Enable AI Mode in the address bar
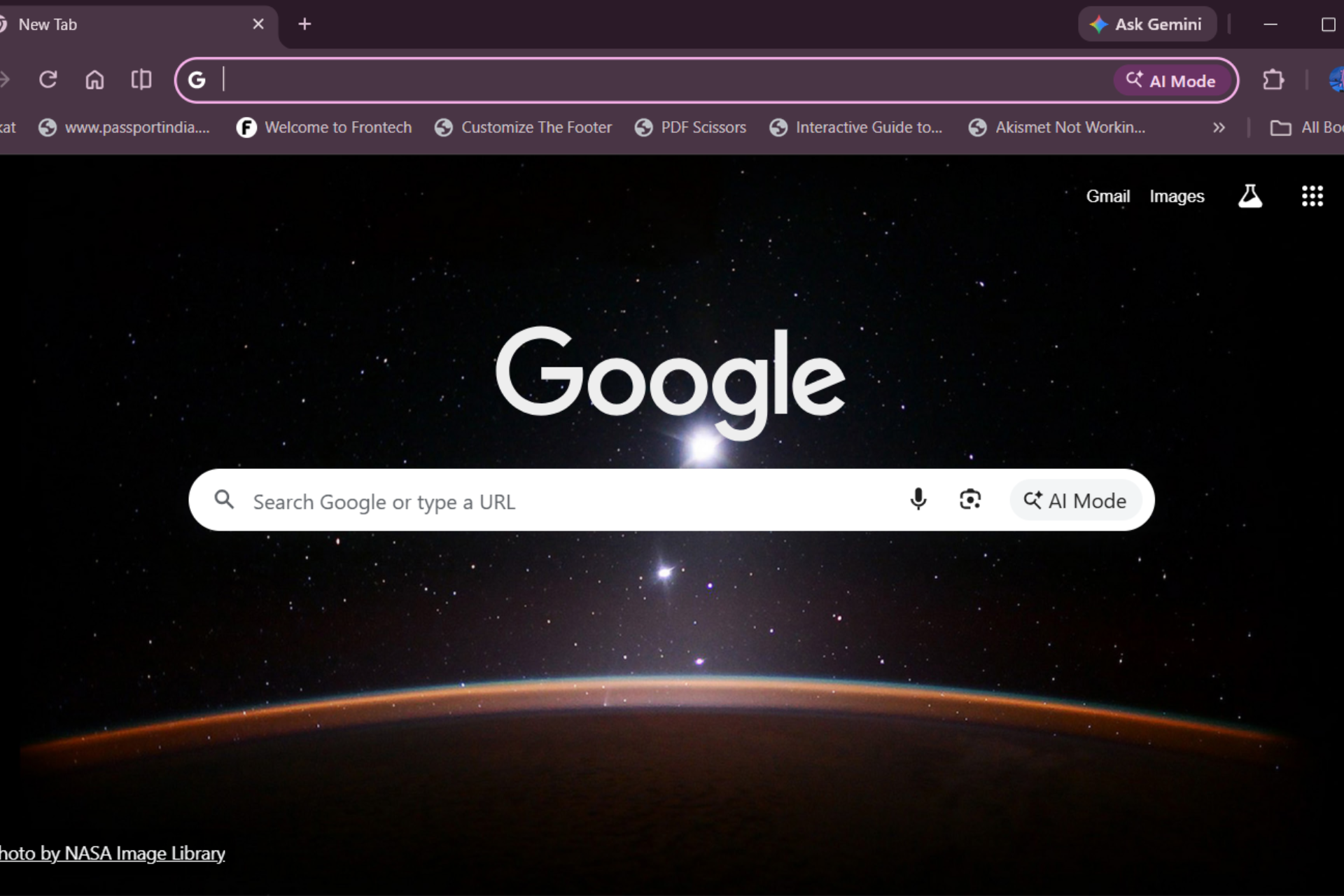The width and height of the screenshot is (1344, 896). [1171, 80]
